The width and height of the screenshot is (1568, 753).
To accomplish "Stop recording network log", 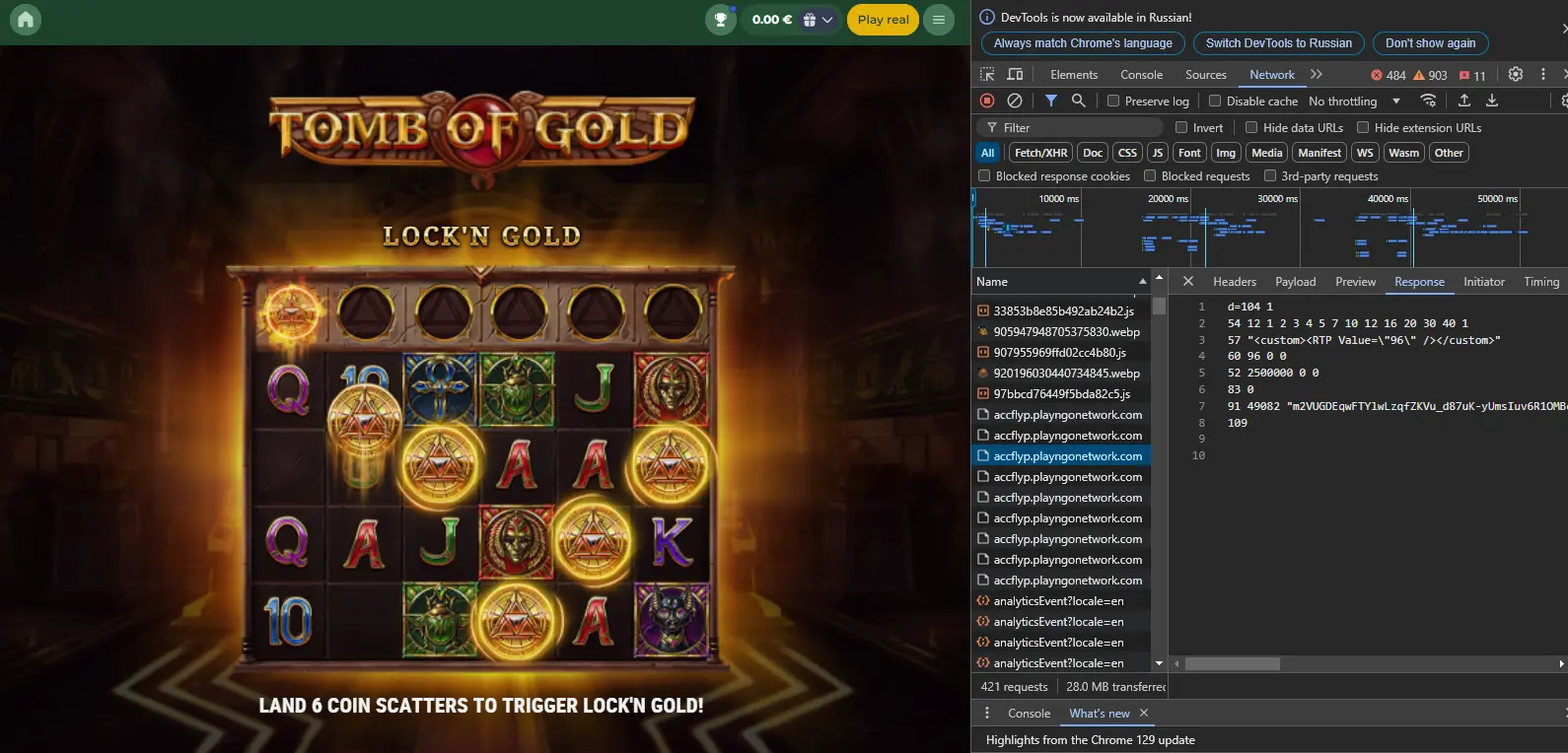I will click(987, 101).
